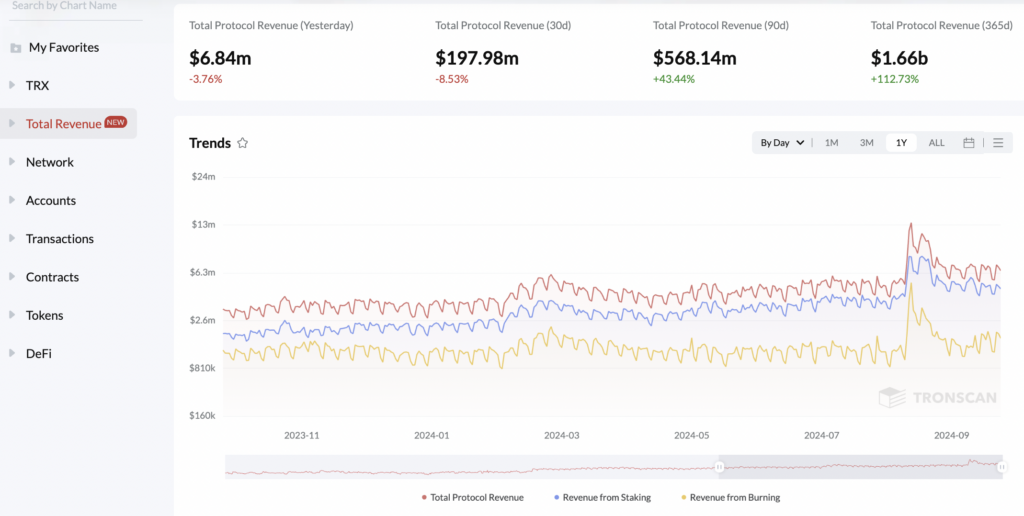1024x516 pixels.
Task: Open the Contracts sidebar section
Action: [52, 277]
